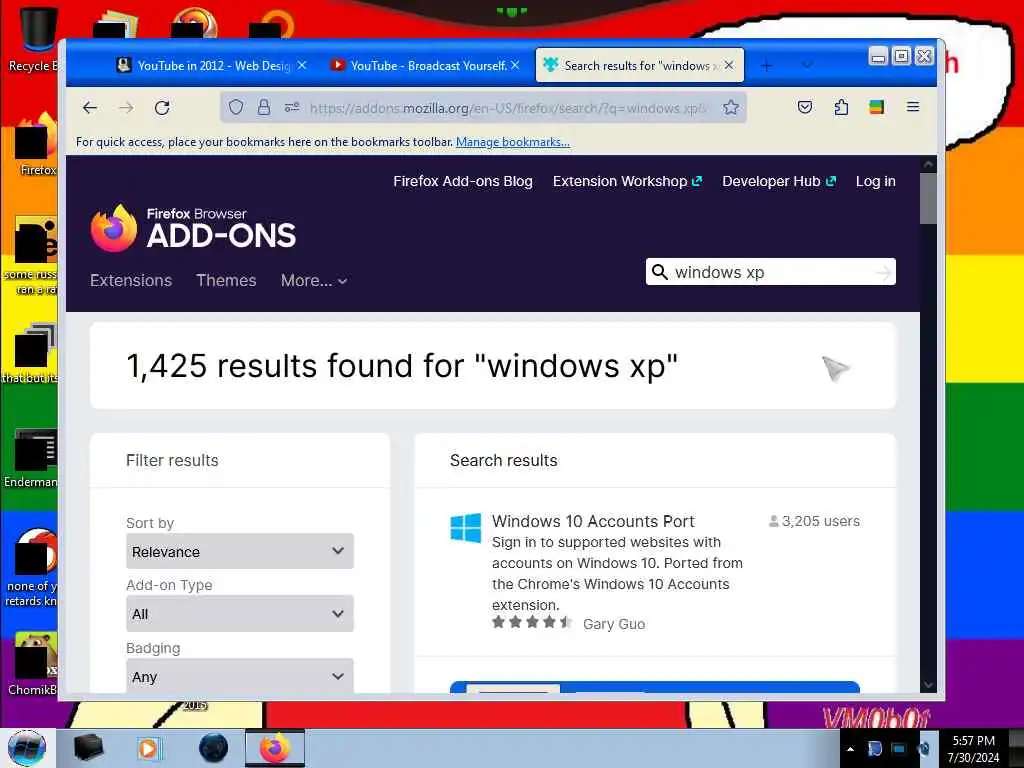Open the ChomikBox desktop icon

(x=33, y=664)
